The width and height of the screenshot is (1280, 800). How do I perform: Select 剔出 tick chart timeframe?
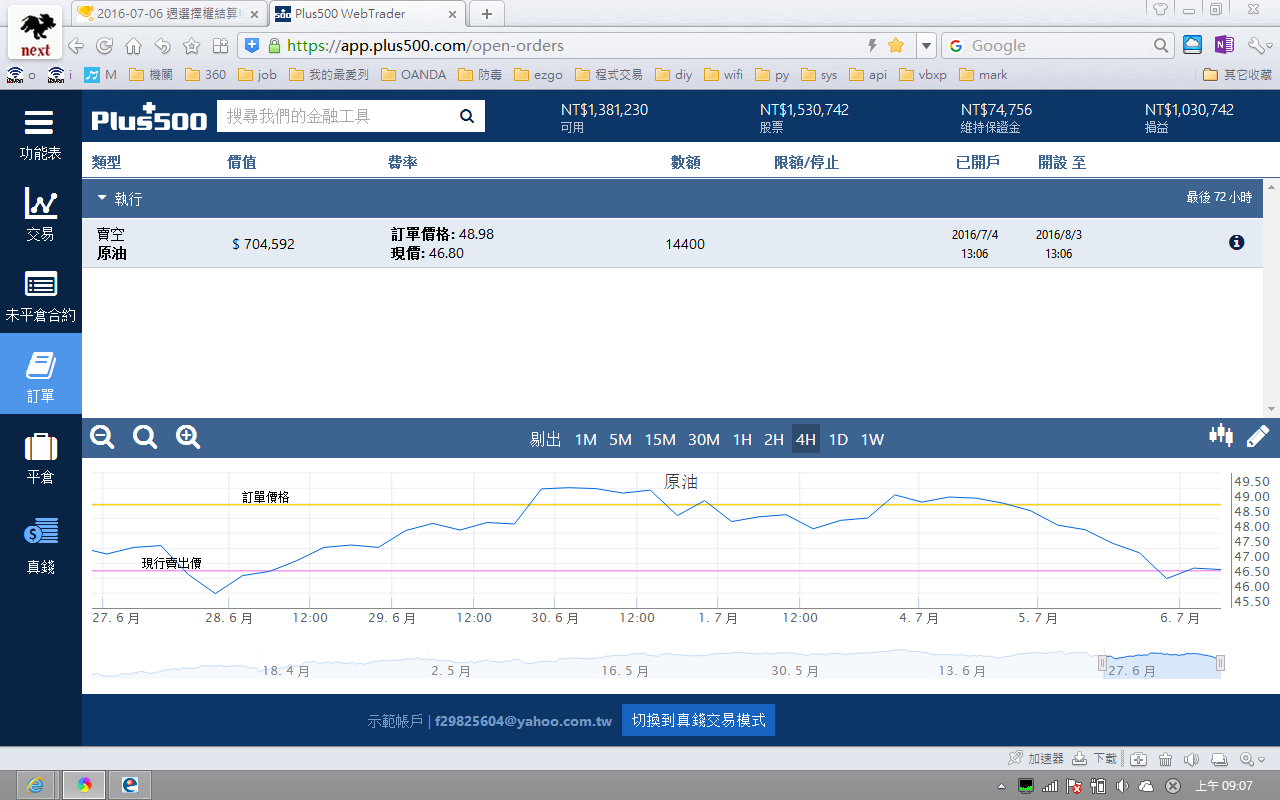[546, 439]
